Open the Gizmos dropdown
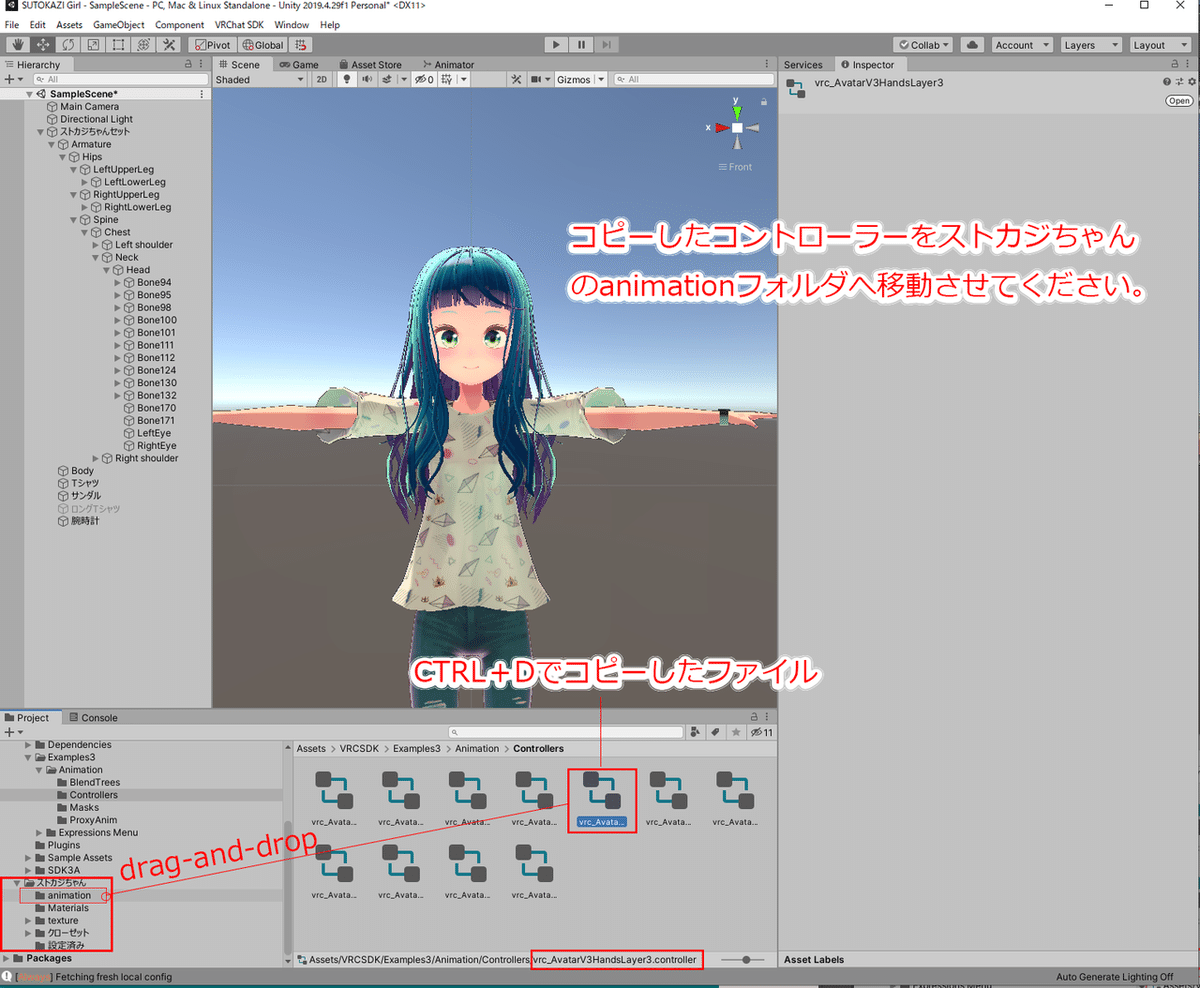The image size is (1200, 988). coord(581,79)
